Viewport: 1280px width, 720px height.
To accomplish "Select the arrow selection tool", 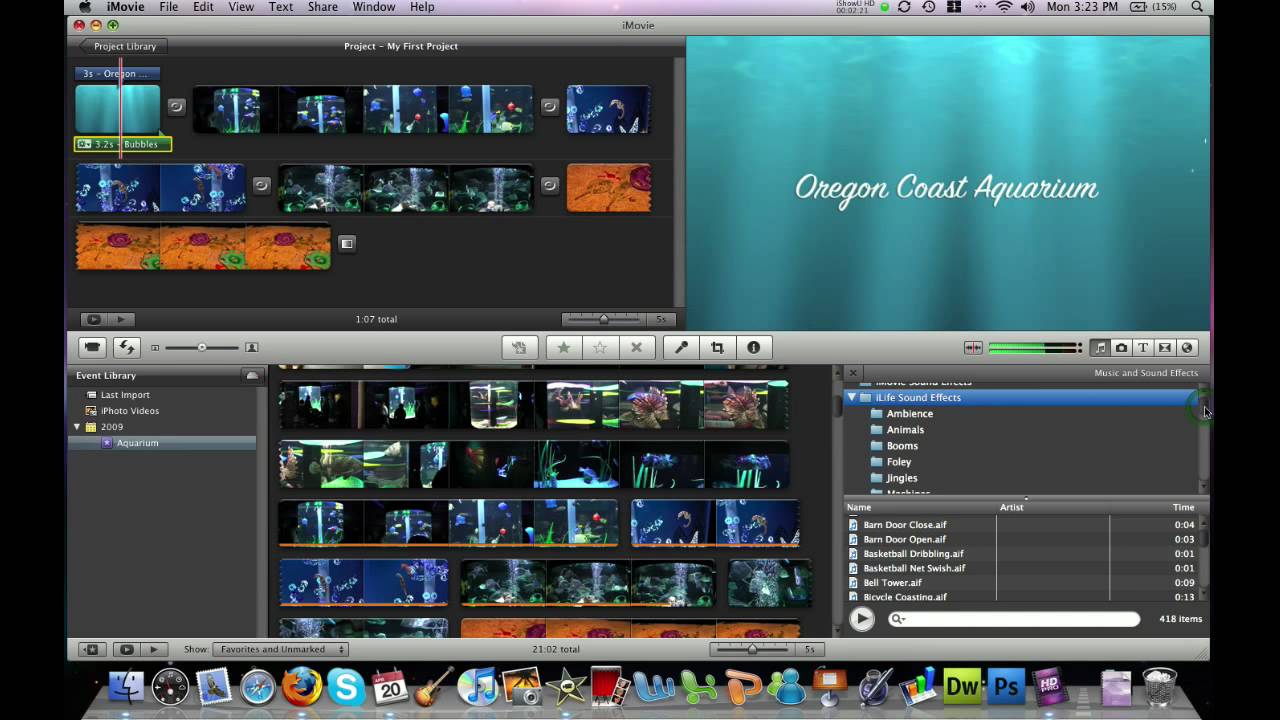I will tap(519, 347).
